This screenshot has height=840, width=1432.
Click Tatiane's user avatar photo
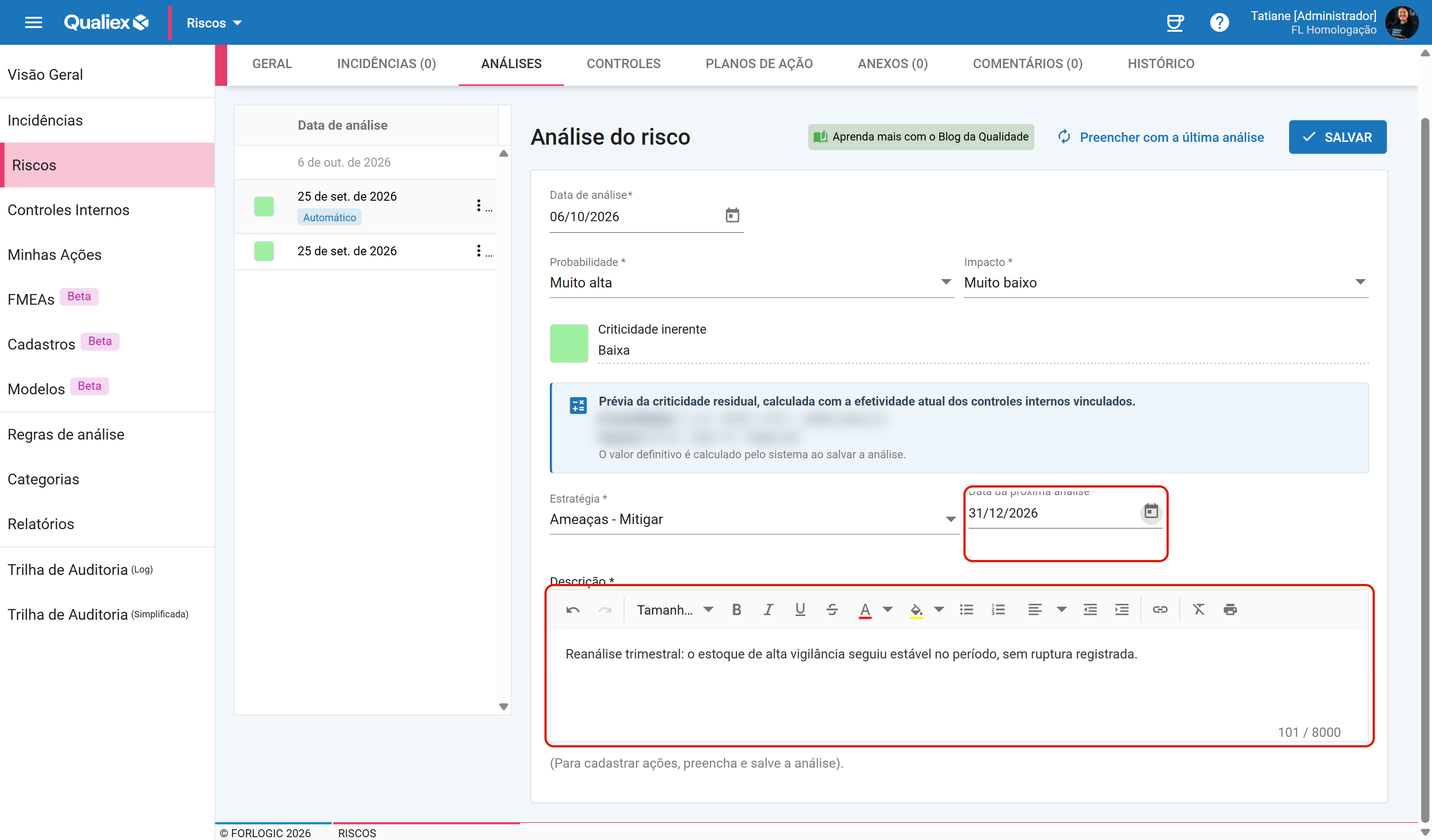click(1401, 23)
